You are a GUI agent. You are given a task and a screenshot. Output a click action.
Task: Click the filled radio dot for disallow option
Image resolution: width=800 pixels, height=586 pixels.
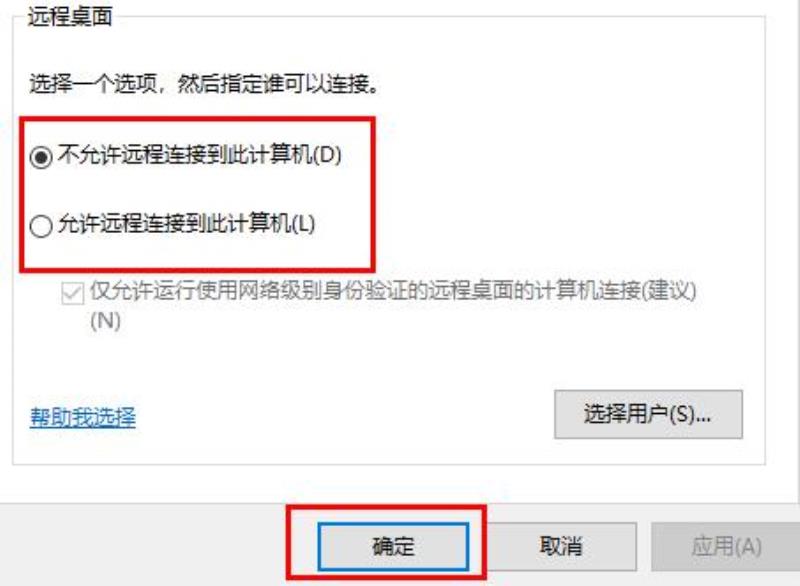coord(41,156)
